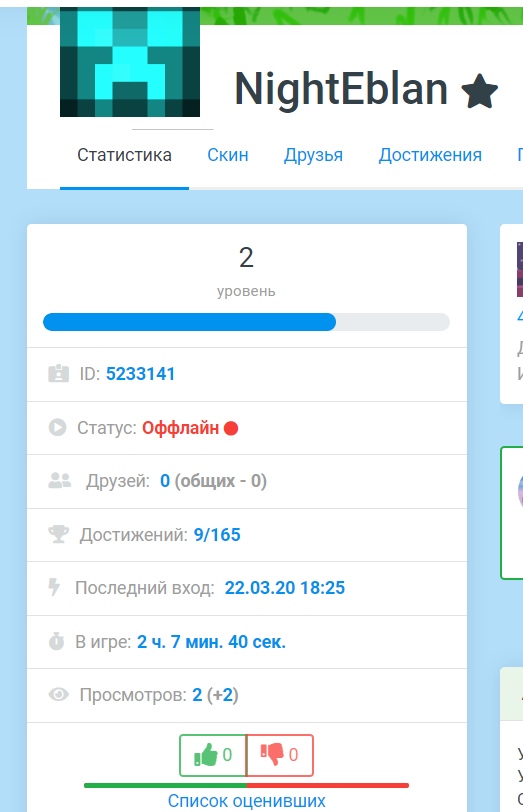Click the lightning bolt last login icon

[x=54, y=587]
